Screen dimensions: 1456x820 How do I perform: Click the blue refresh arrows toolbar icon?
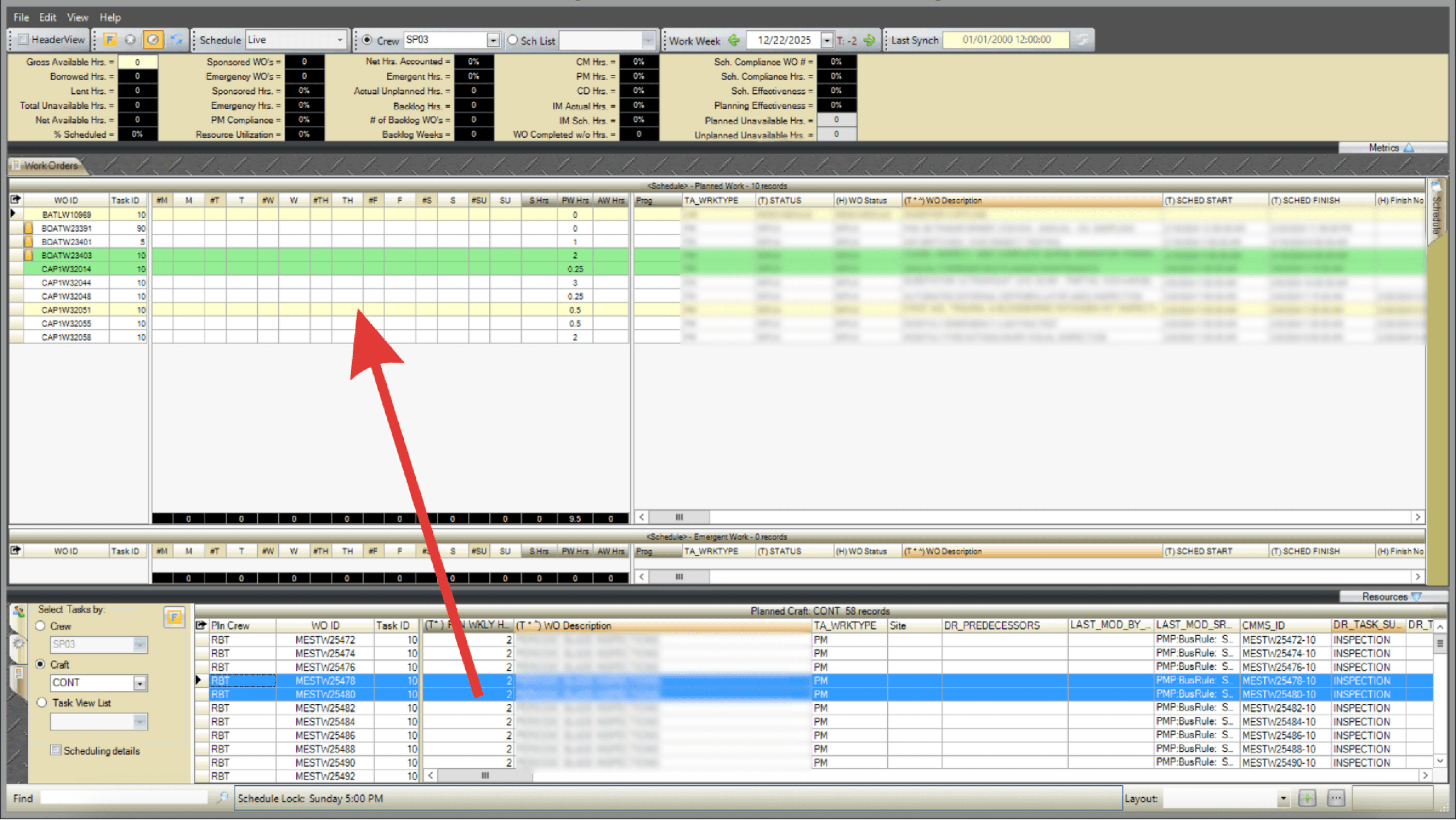(177, 40)
